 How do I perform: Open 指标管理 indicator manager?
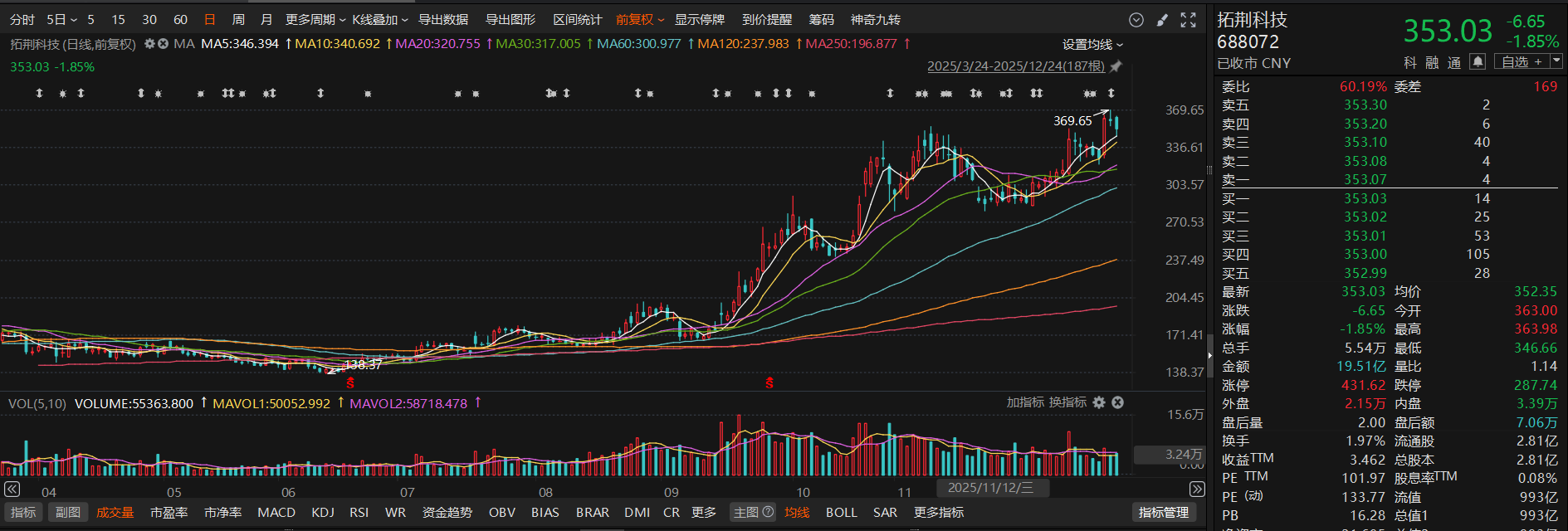coord(1164,513)
